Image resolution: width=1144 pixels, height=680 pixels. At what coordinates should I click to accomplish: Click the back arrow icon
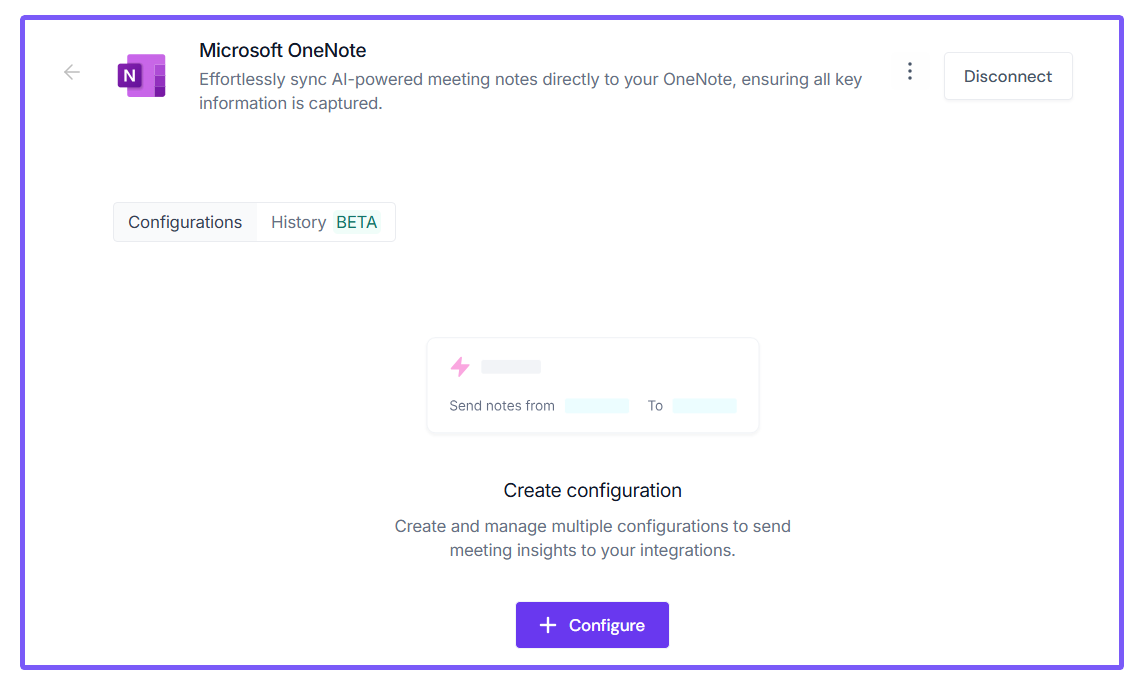(x=72, y=72)
